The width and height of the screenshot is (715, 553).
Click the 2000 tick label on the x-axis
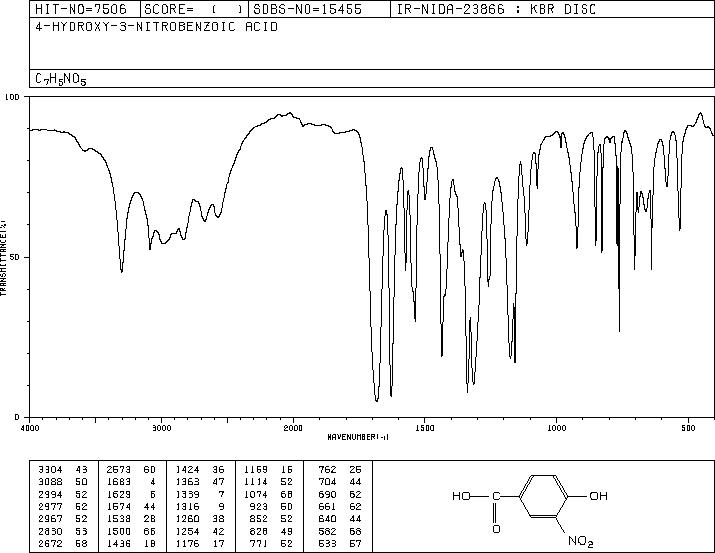[293, 428]
